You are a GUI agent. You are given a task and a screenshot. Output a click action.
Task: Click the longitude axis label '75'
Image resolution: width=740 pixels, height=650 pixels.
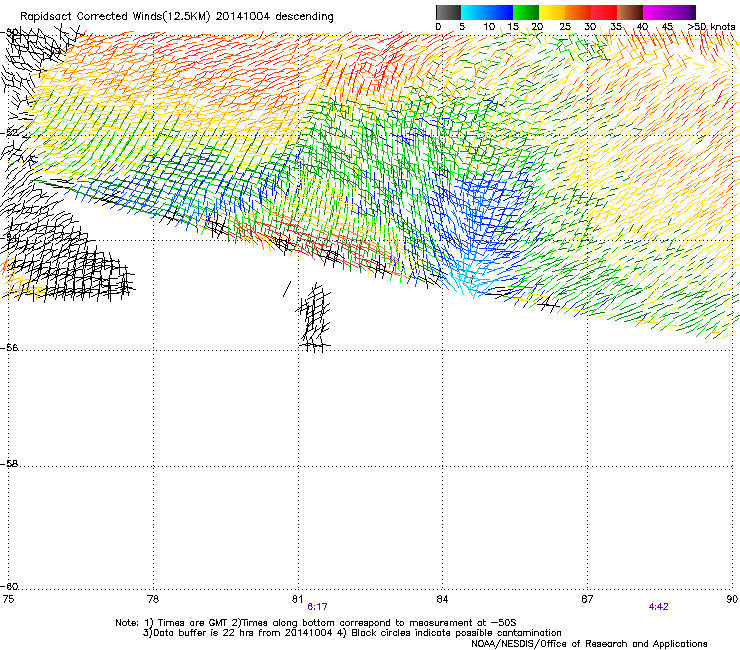[8, 599]
